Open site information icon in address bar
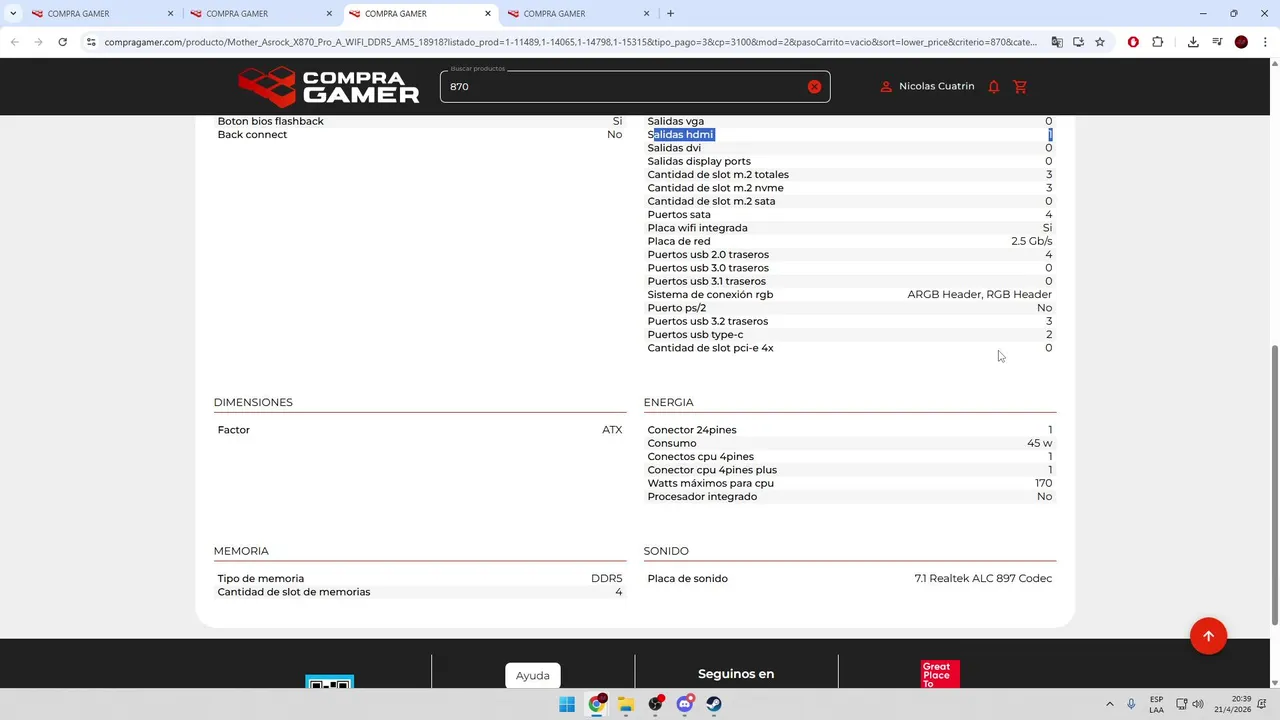This screenshot has height=720, width=1280. pyautogui.click(x=91, y=42)
